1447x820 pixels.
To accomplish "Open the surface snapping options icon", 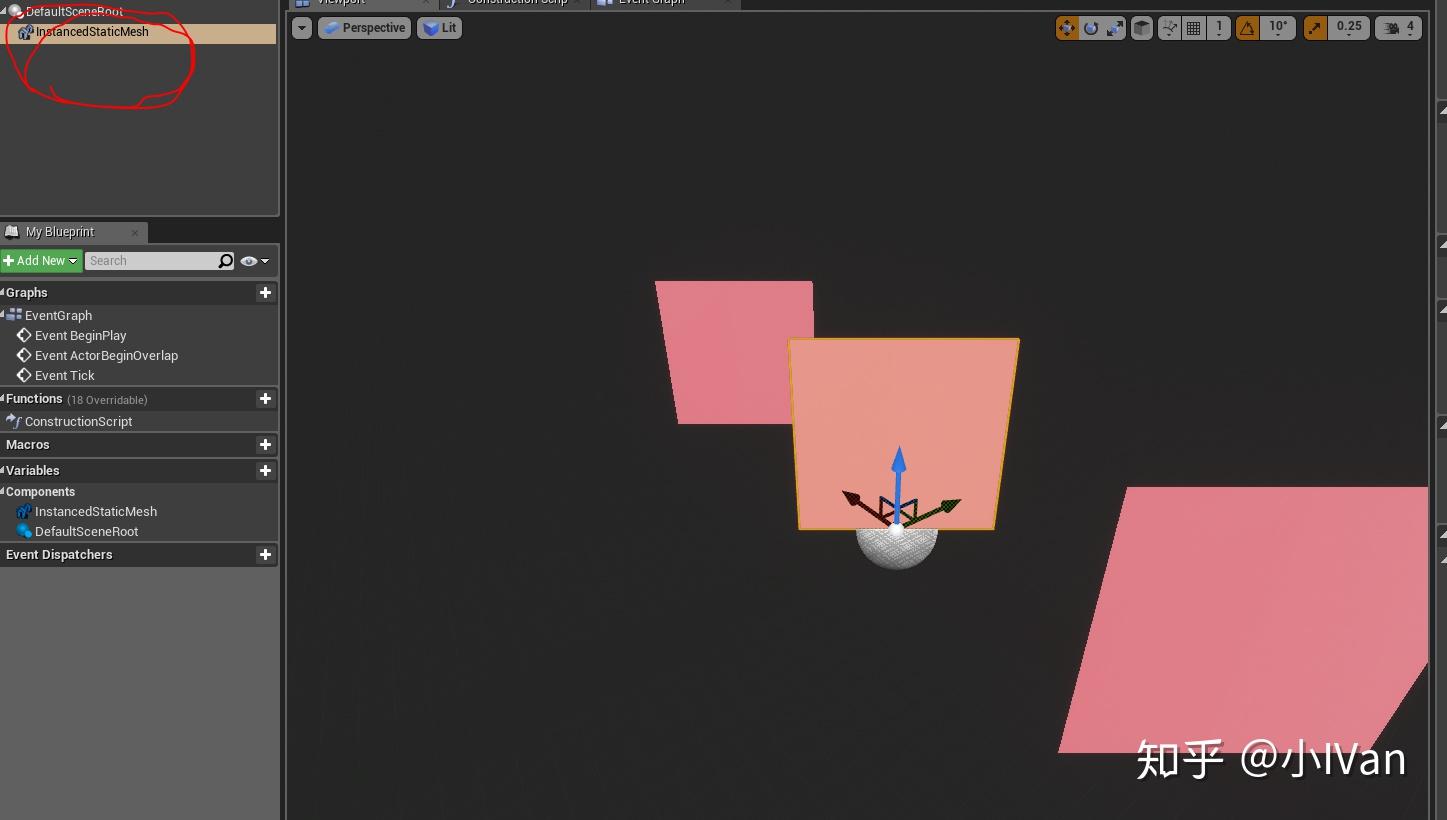I will pyautogui.click(x=1169, y=28).
